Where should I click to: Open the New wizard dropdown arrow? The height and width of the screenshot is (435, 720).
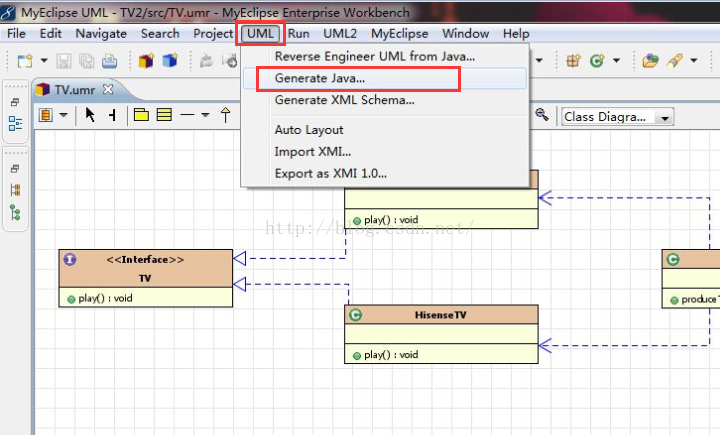pos(44,60)
